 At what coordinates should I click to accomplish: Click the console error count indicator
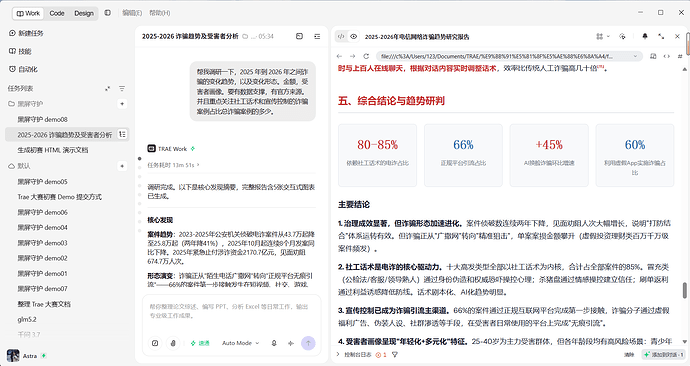pos(381,355)
